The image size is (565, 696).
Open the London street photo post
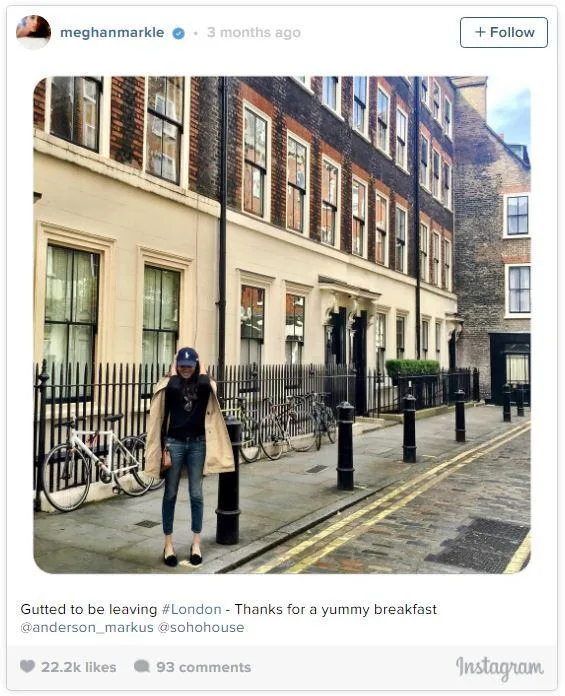[282, 325]
